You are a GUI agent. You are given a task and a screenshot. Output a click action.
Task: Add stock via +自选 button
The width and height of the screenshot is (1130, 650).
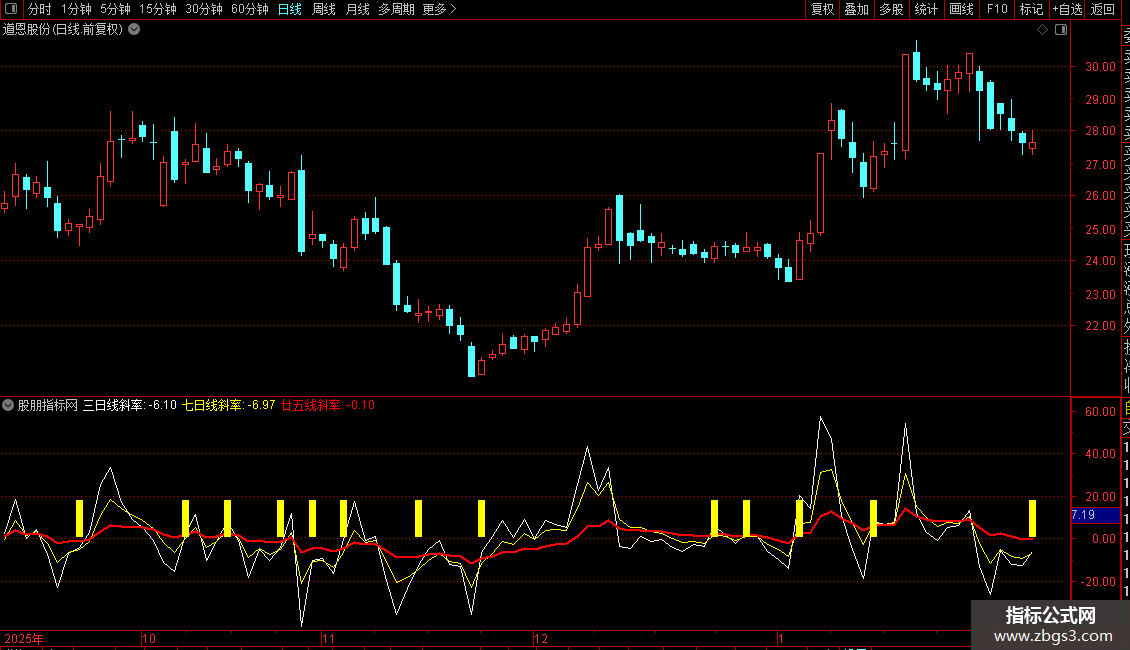pyautogui.click(x=1067, y=9)
